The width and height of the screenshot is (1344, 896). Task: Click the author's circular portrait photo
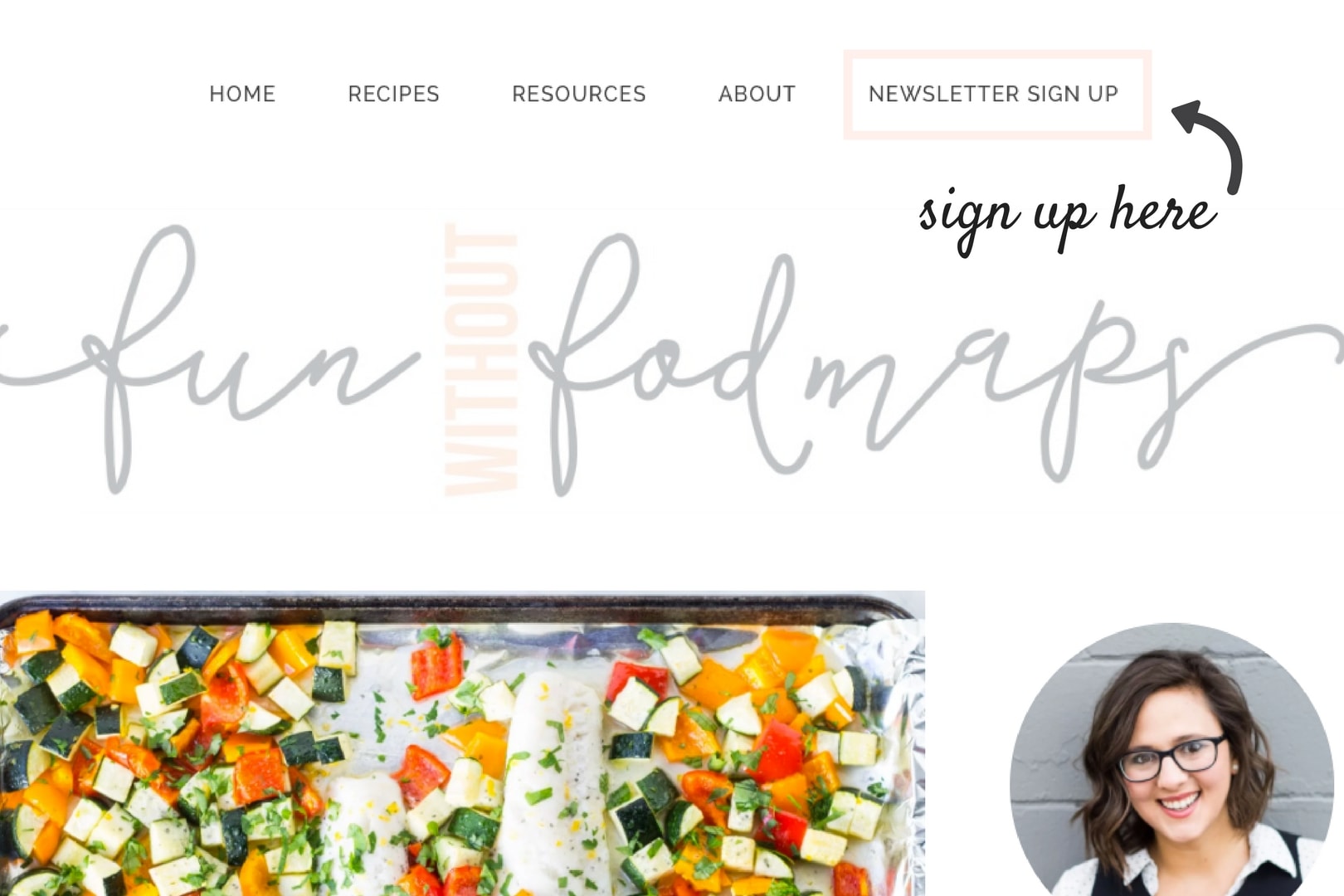click(1171, 759)
